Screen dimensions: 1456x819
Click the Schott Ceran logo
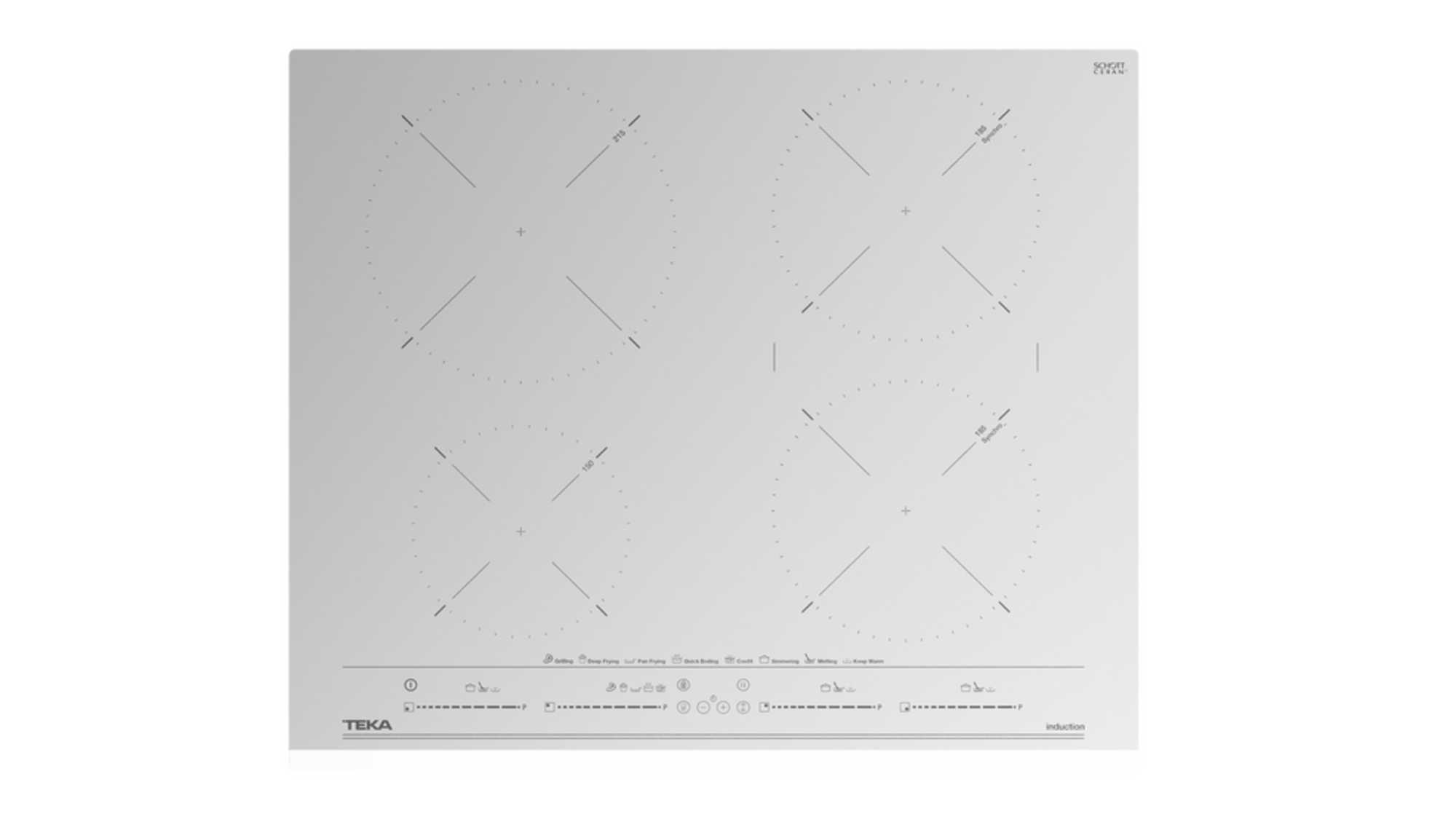point(1109,68)
